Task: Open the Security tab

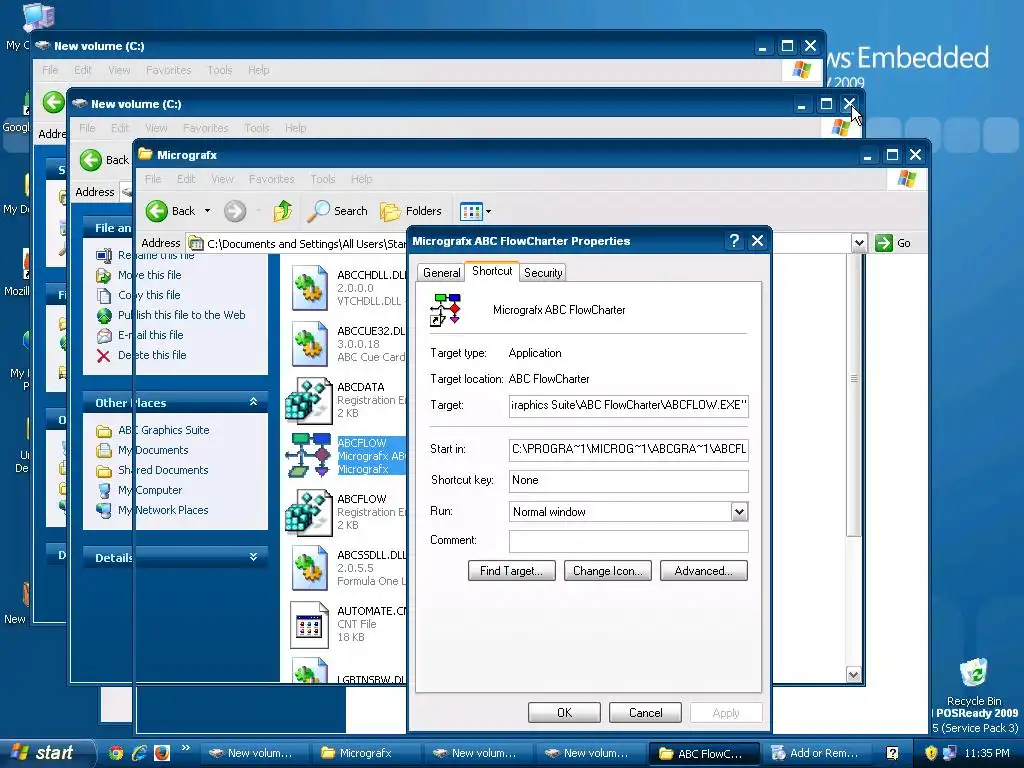Action: pos(543,273)
